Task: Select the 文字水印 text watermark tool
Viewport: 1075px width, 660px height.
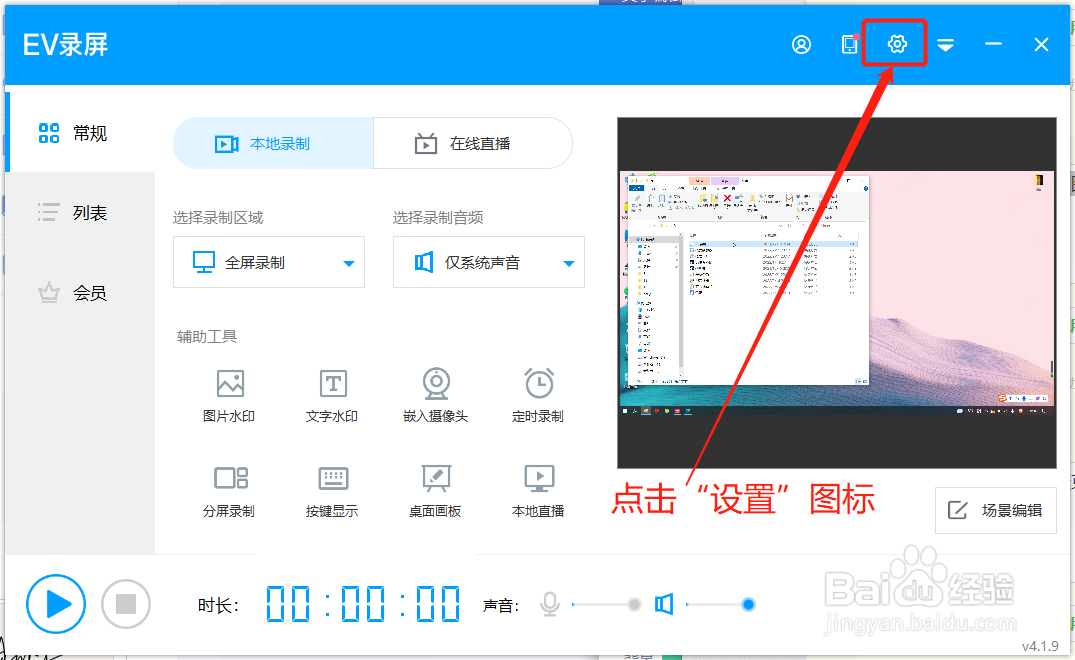Action: [331, 393]
